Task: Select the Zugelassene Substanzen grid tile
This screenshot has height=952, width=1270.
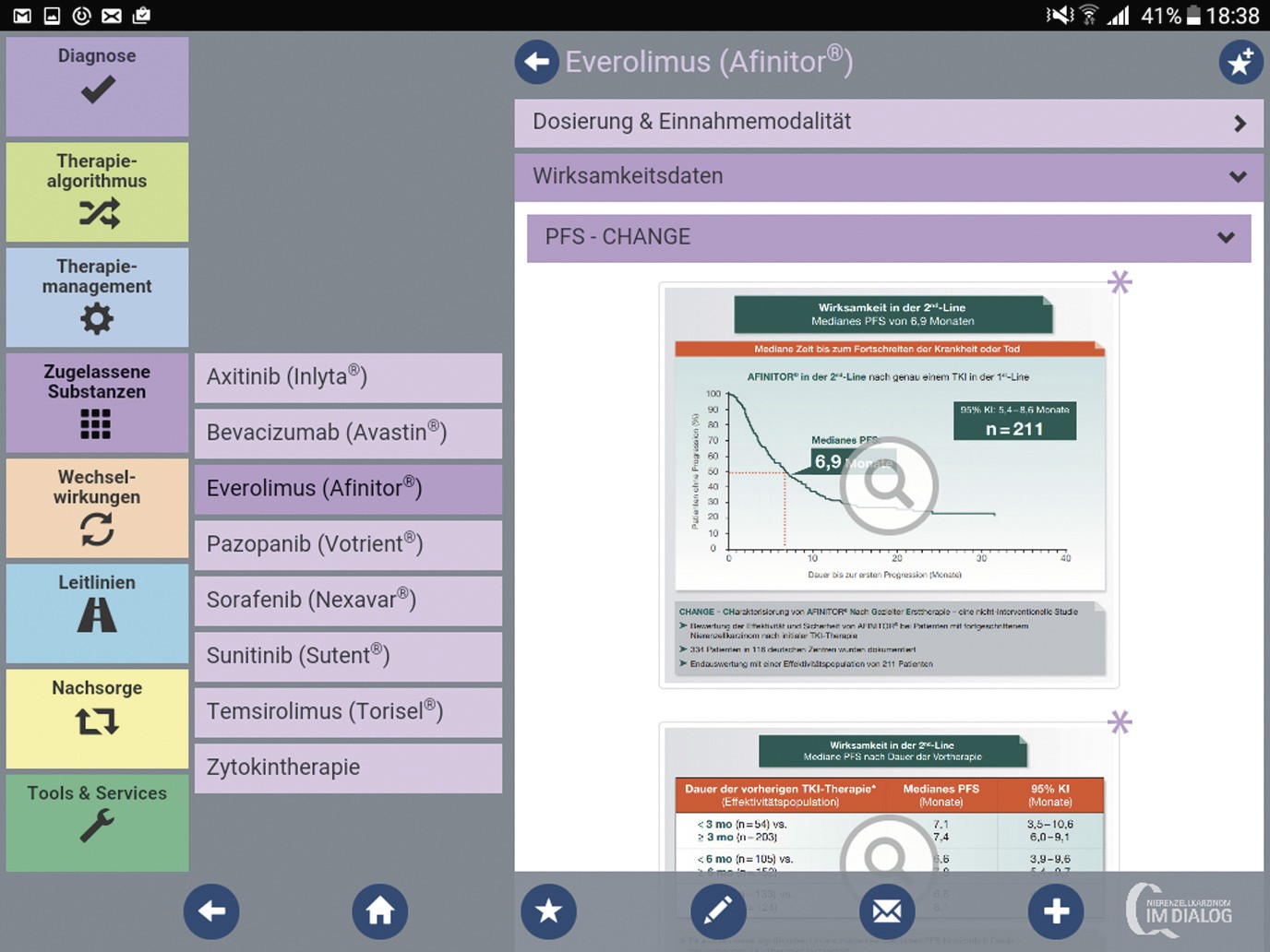Action: (x=97, y=403)
